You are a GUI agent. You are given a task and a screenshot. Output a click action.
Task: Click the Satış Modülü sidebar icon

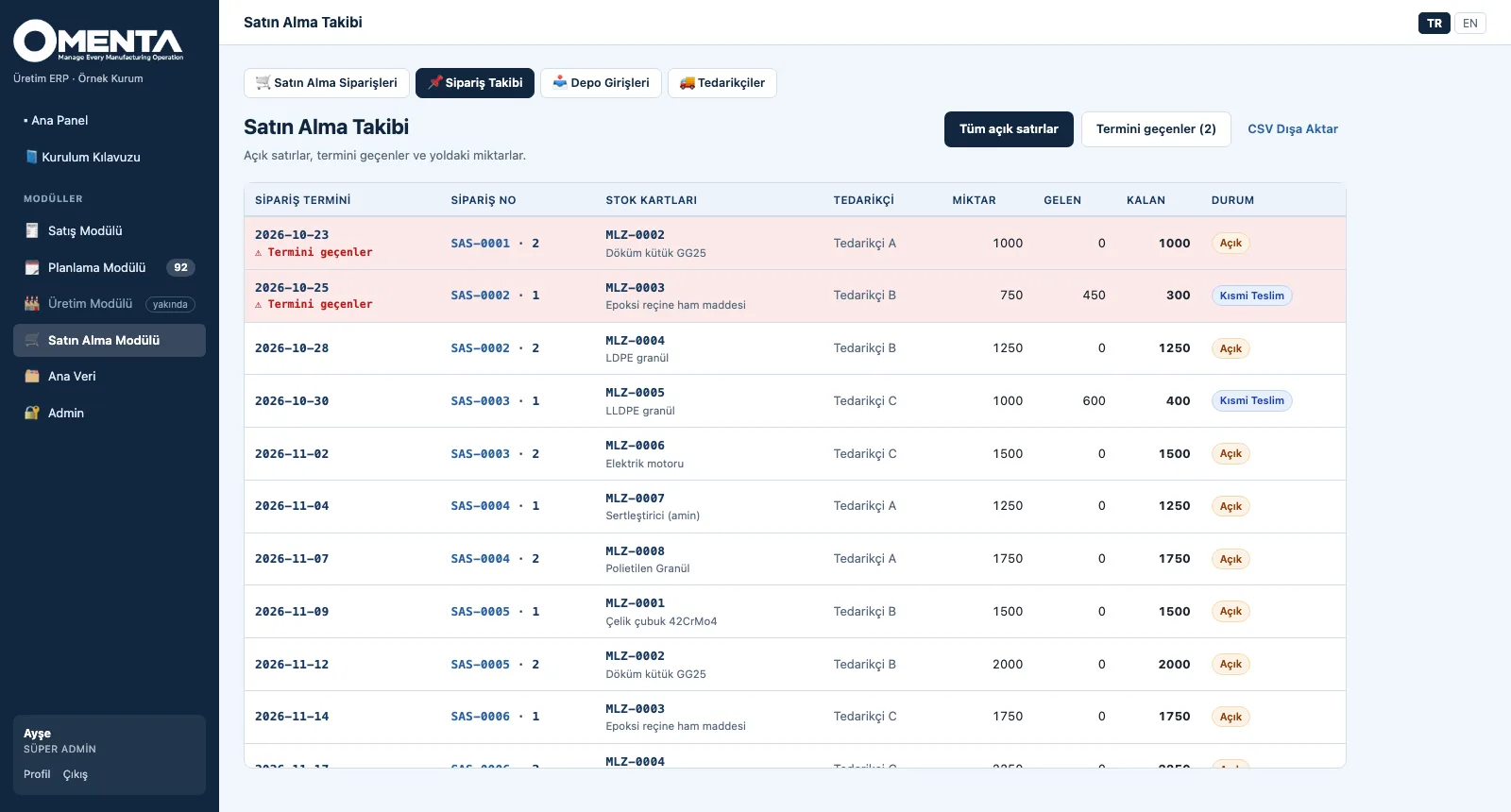click(x=32, y=230)
